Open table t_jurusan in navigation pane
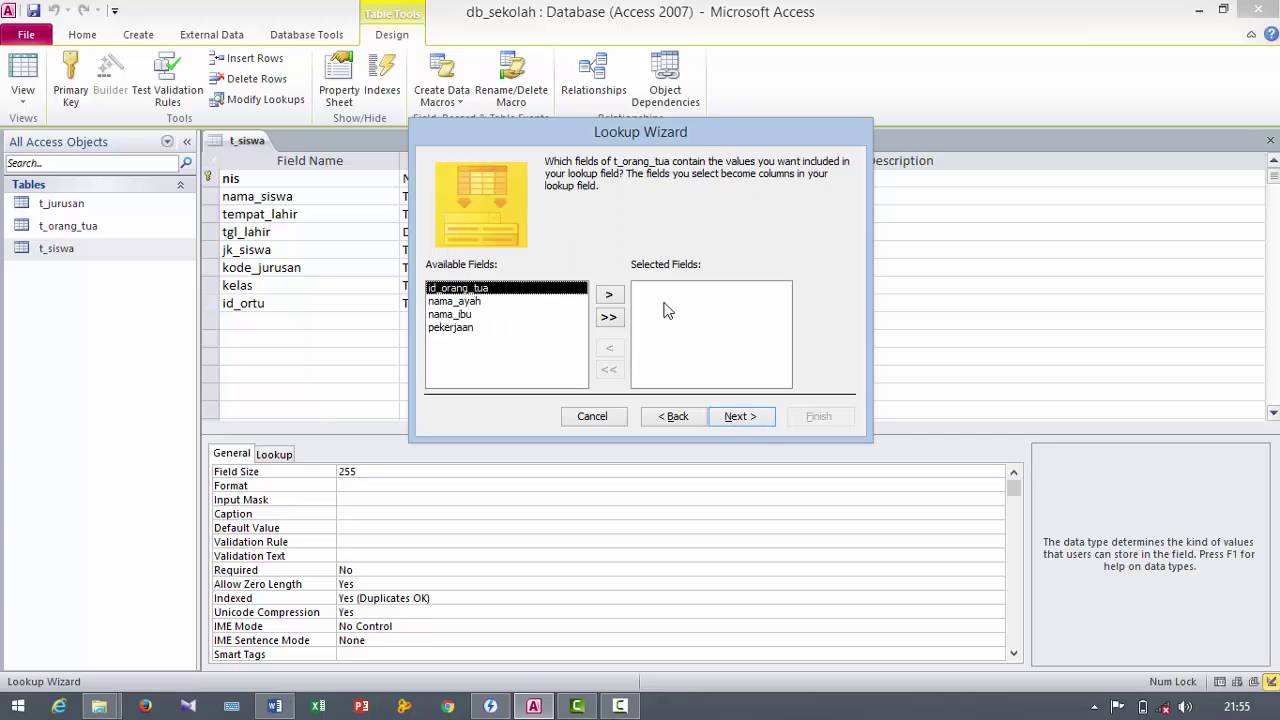This screenshot has height=720, width=1280. coord(61,203)
